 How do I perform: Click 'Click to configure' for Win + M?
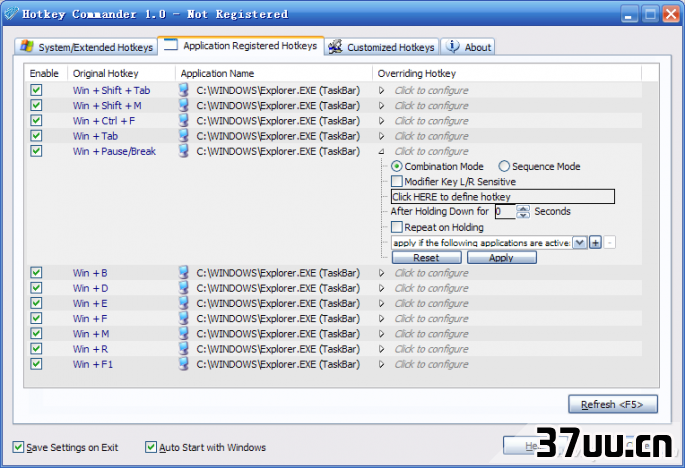point(432,334)
